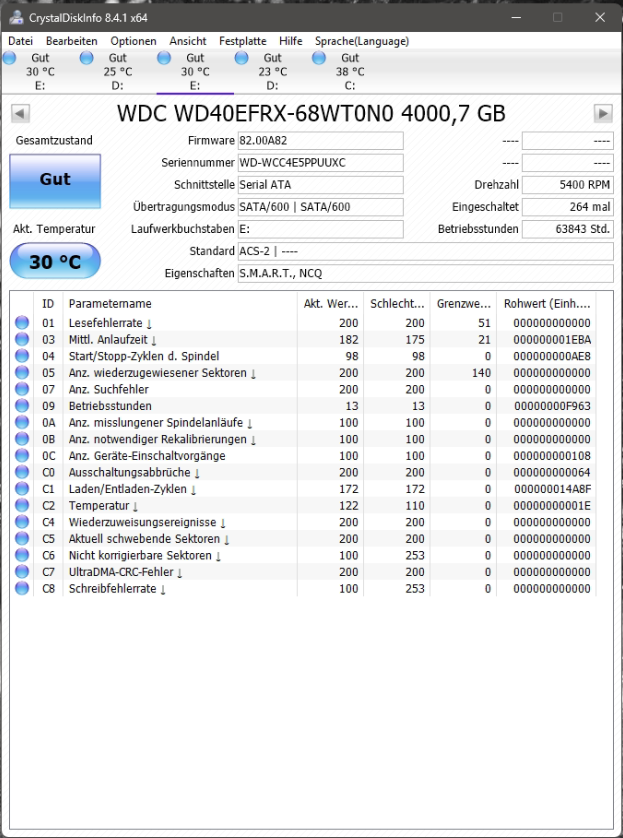
Task: Click the status orb for Mittl. Anlaufzeit
Action: coord(22,339)
